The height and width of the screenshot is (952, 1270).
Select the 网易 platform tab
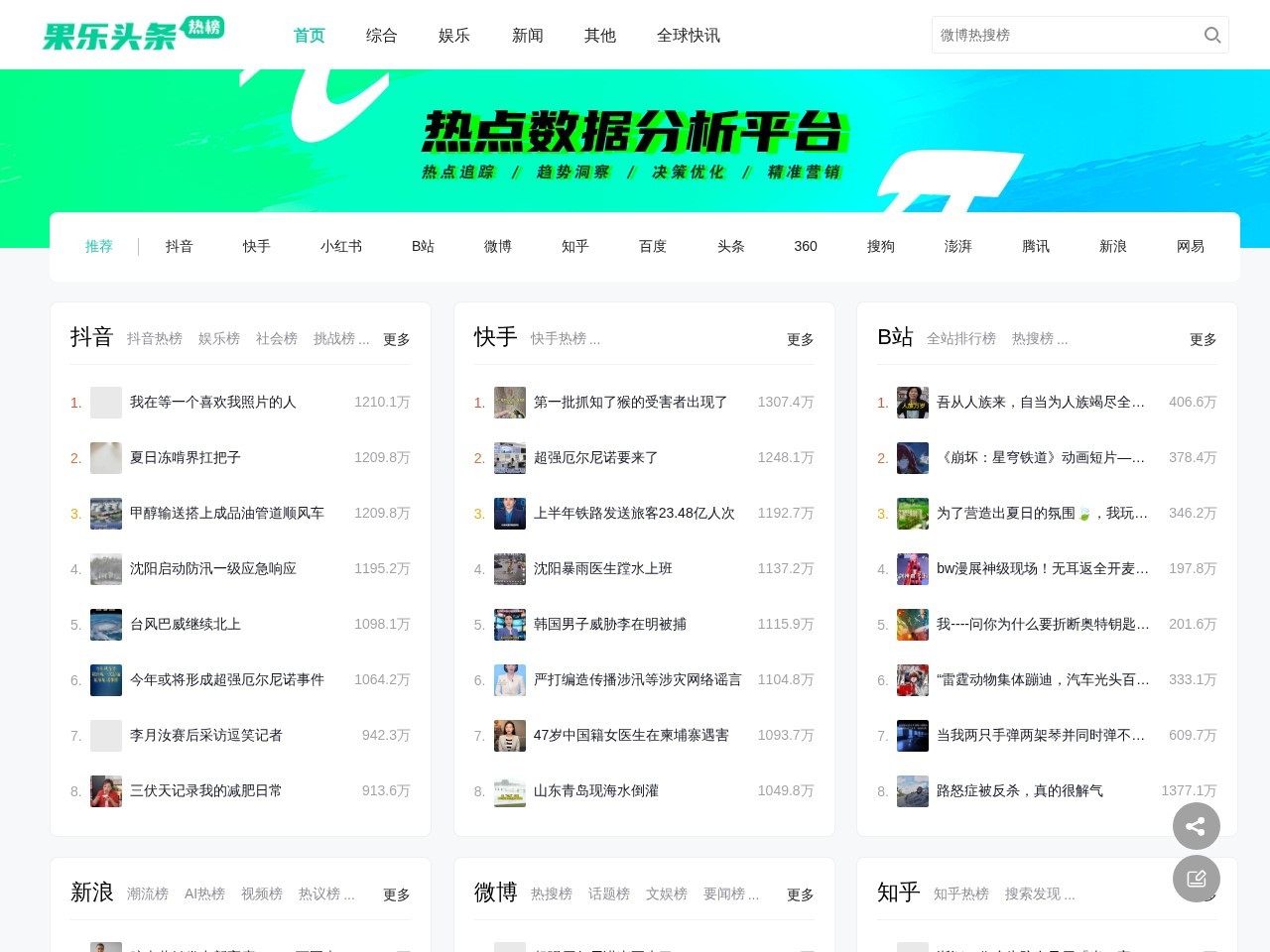1191,246
